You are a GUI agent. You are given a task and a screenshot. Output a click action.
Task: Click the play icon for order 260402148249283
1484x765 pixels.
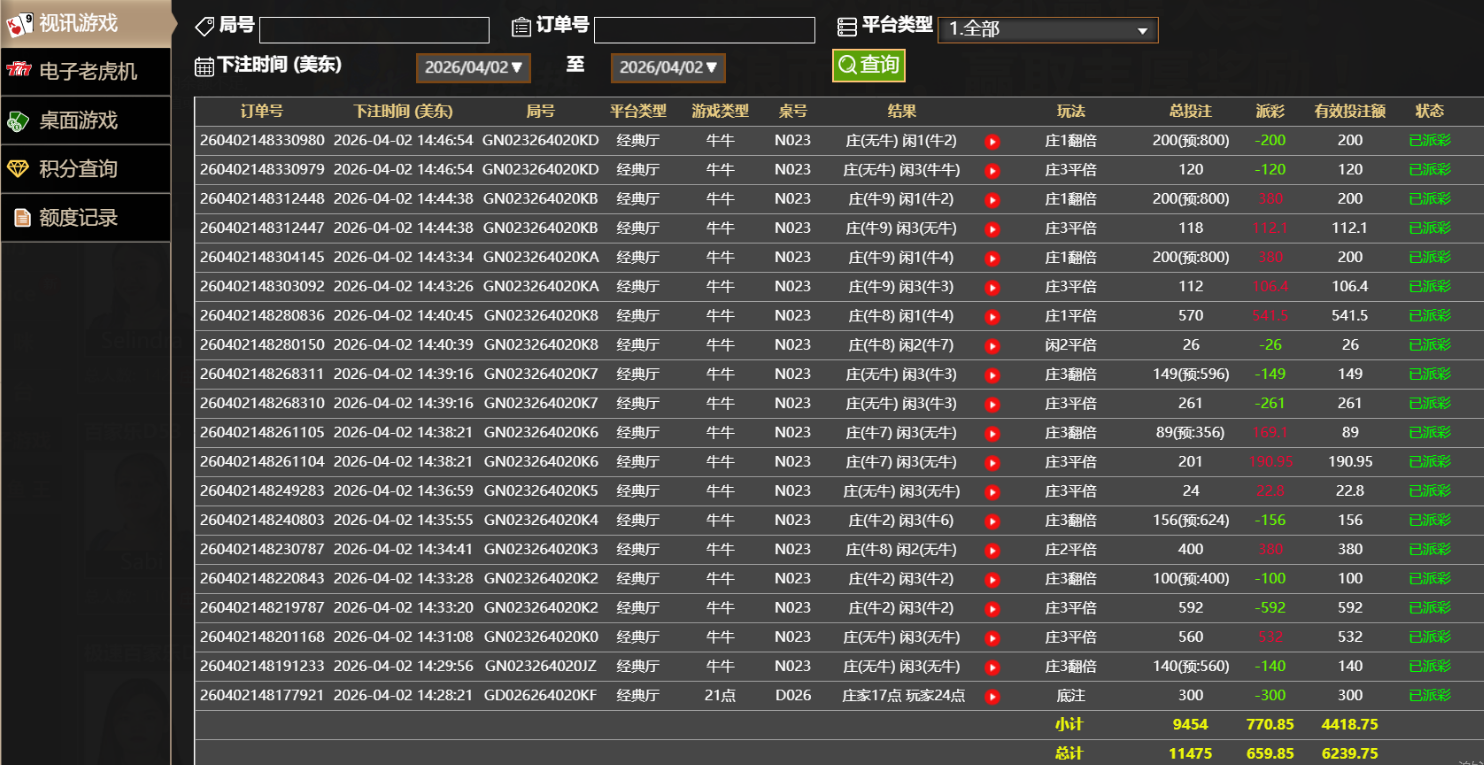pyautogui.click(x=992, y=492)
